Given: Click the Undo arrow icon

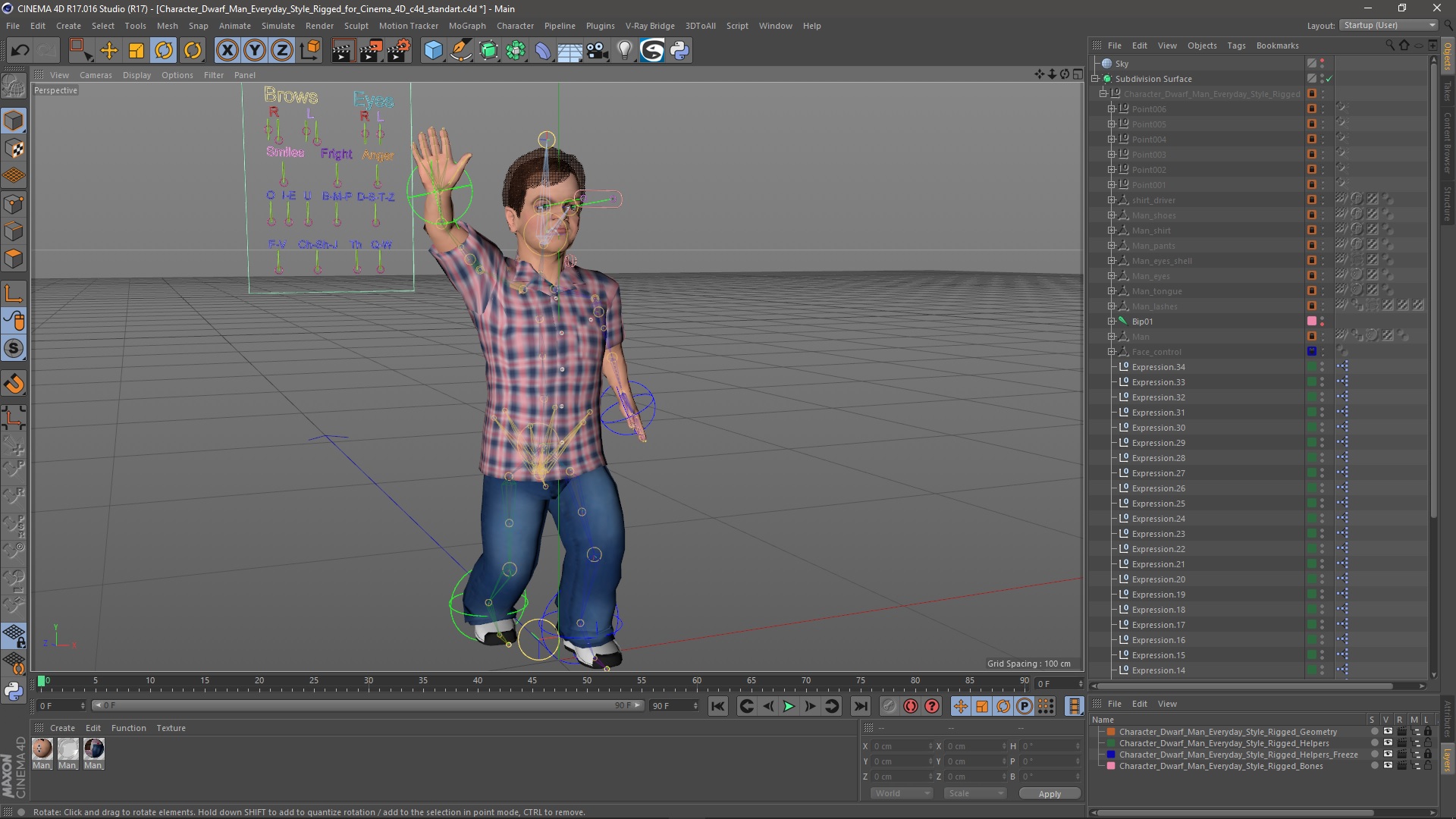Looking at the screenshot, I should pos(20,51).
